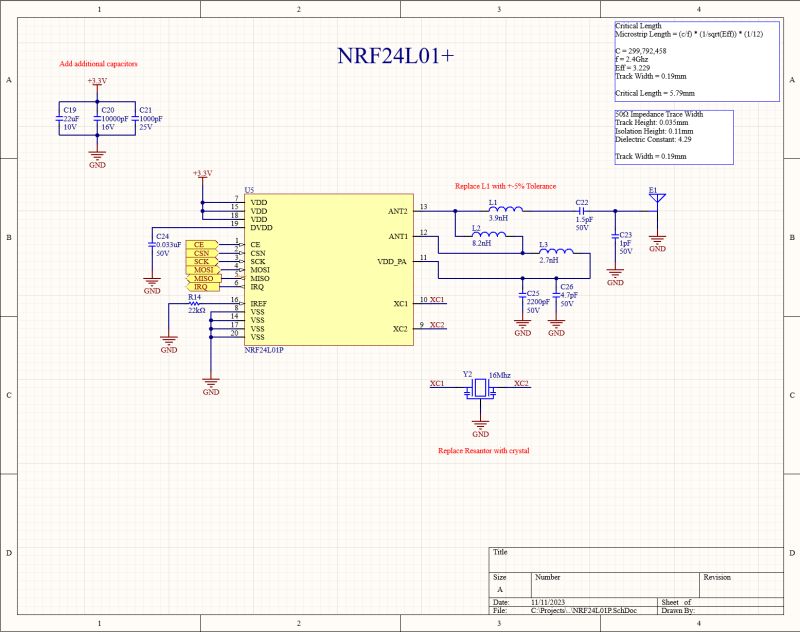Select the NRF24L01P component symbol U5
800x632 pixels.
330,270
